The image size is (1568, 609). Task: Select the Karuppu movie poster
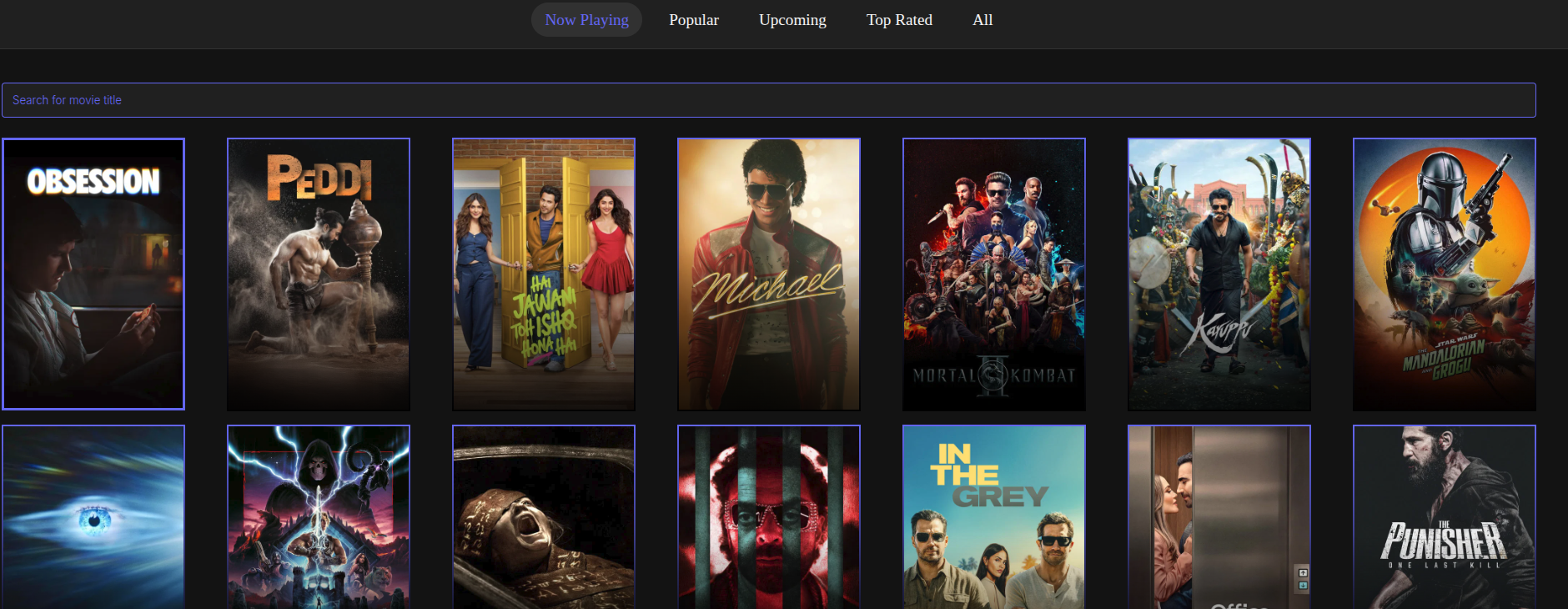[x=1219, y=274]
